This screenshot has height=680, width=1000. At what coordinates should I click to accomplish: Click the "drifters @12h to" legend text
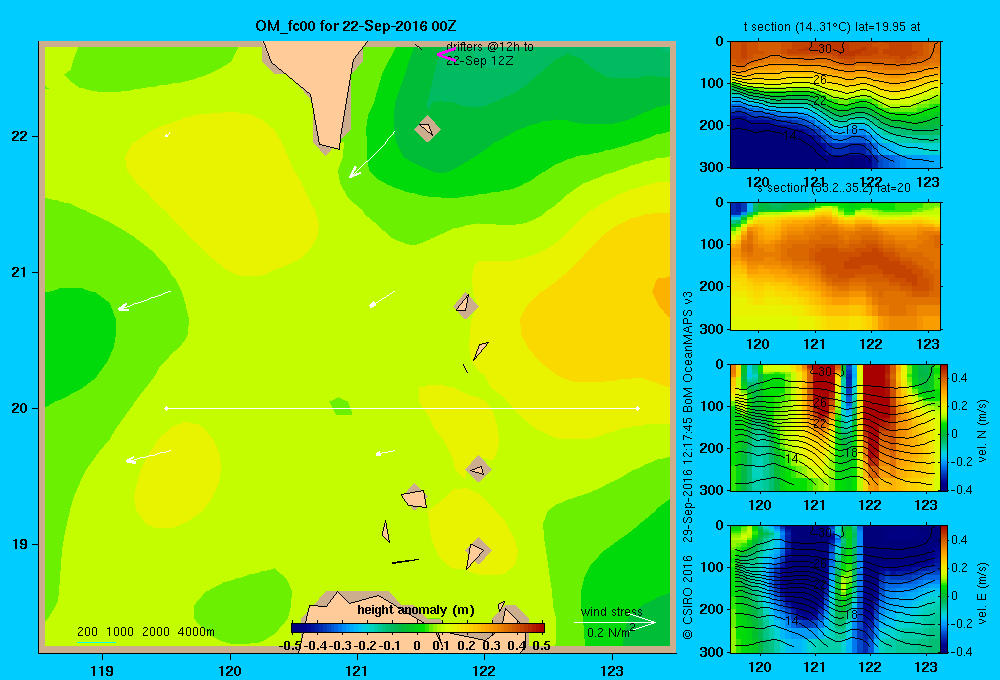[x=490, y=47]
